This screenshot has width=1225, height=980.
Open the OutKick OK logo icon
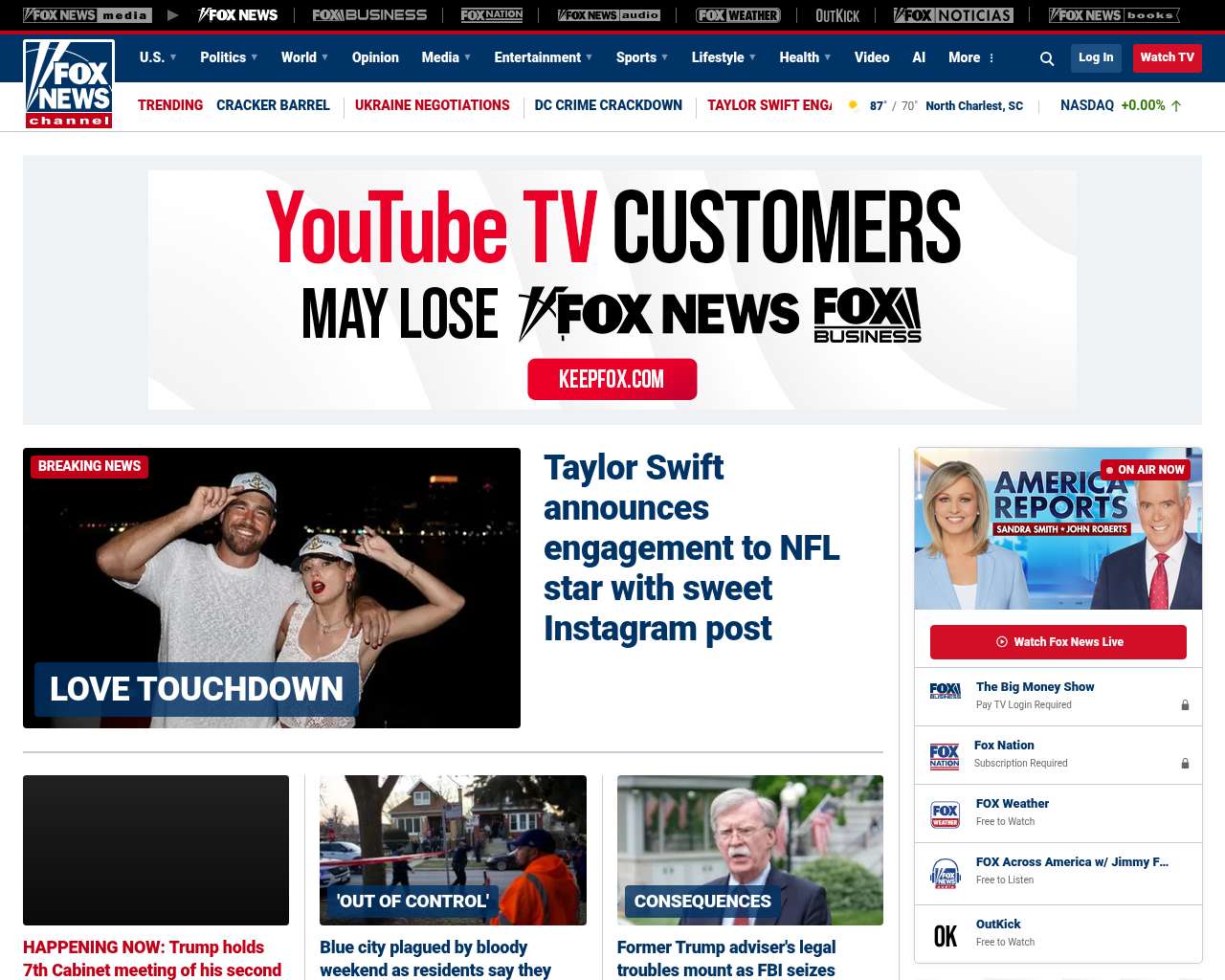click(x=945, y=936)
